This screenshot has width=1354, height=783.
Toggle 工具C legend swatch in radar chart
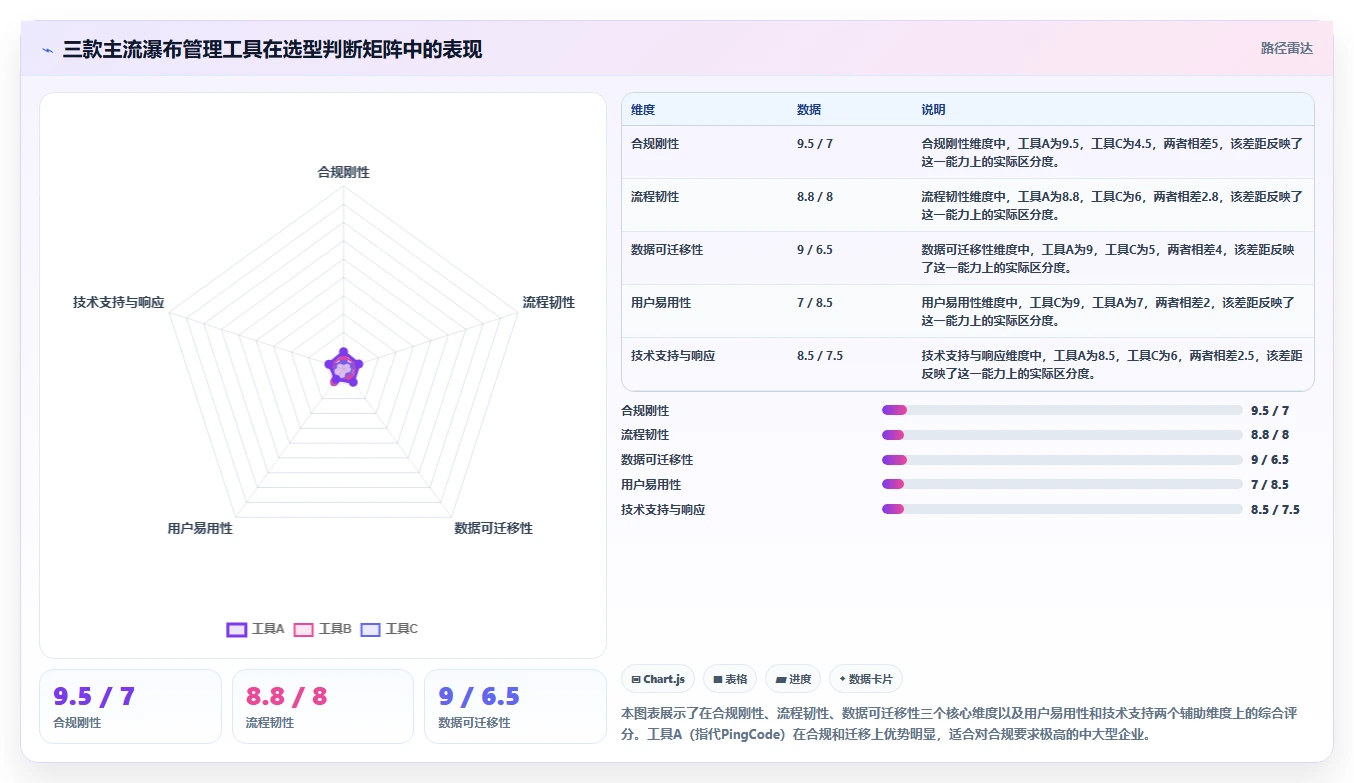click(371, 629)
